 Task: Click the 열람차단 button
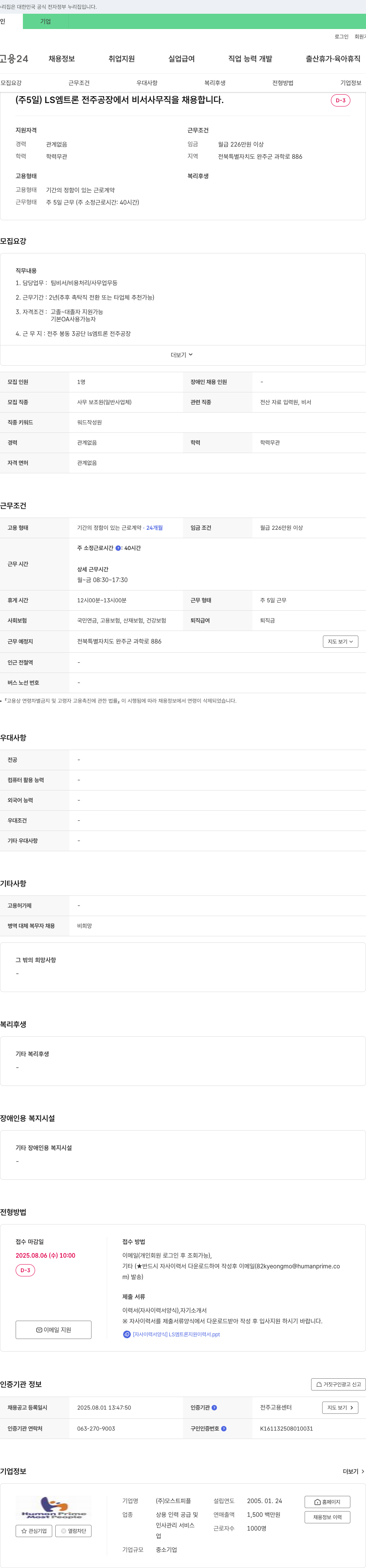74,1530
